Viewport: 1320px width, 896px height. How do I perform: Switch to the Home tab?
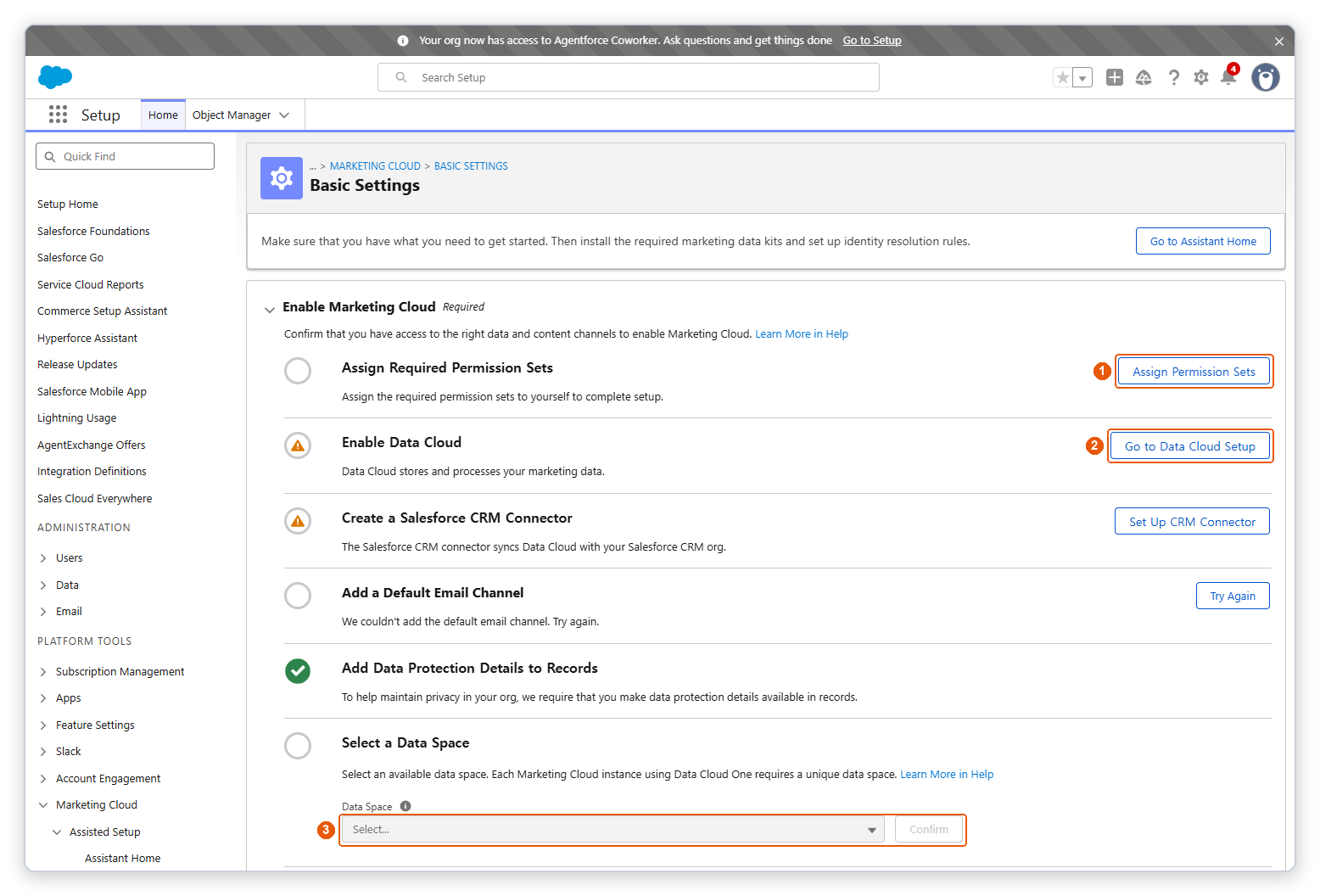tap(163, 115)
